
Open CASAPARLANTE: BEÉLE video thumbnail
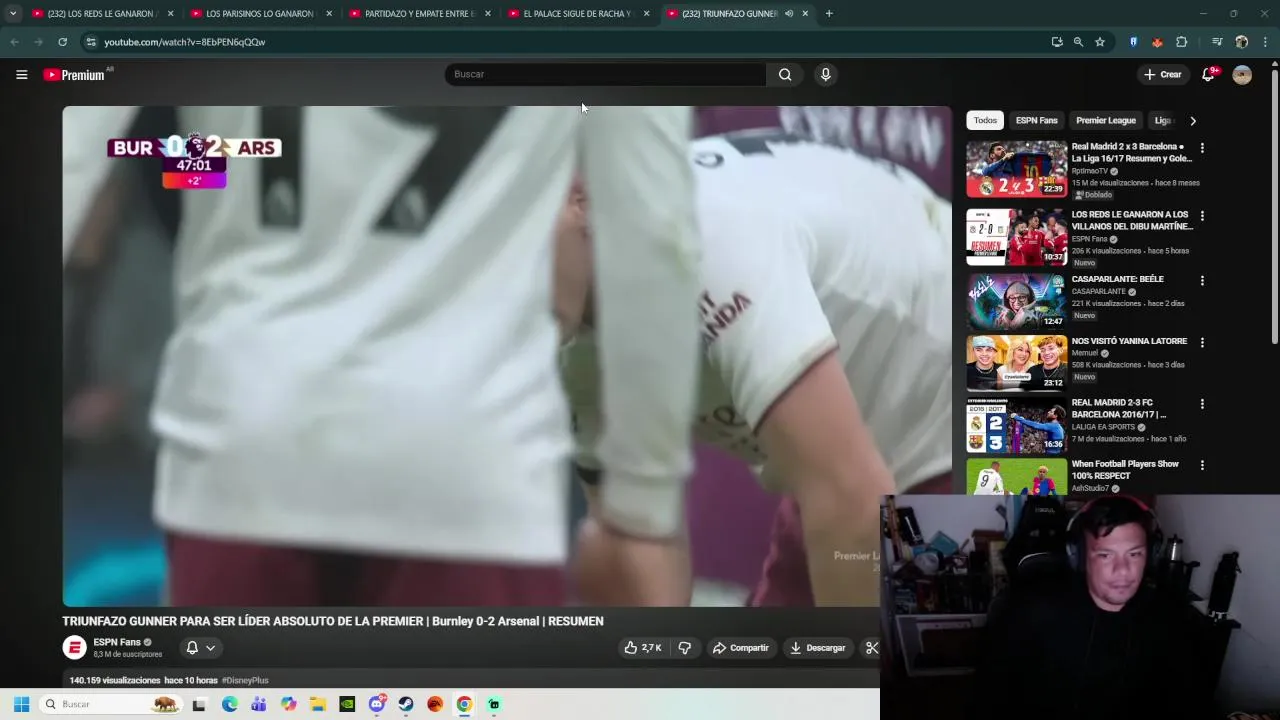pyautogui.click(x=1016, y=301)
